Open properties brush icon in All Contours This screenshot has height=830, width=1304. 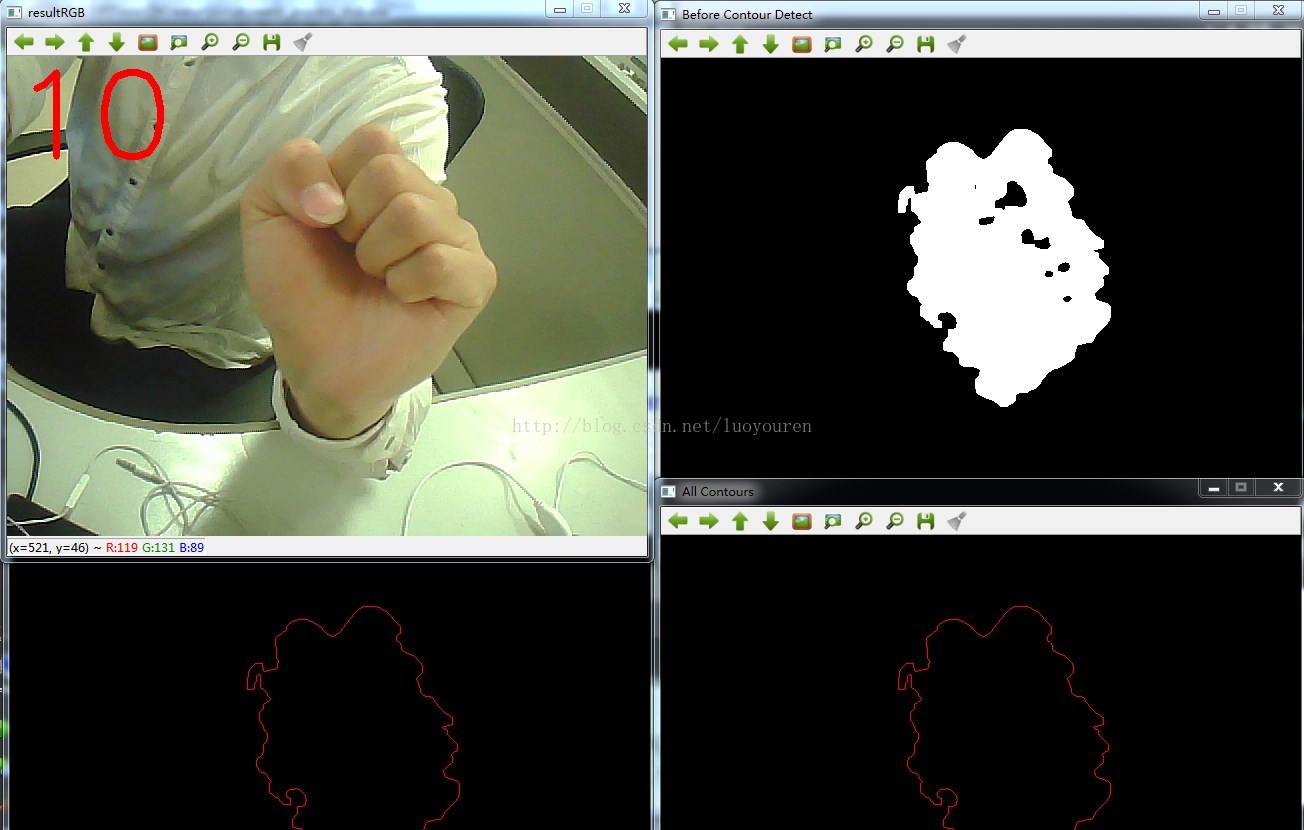pos(957,521)
